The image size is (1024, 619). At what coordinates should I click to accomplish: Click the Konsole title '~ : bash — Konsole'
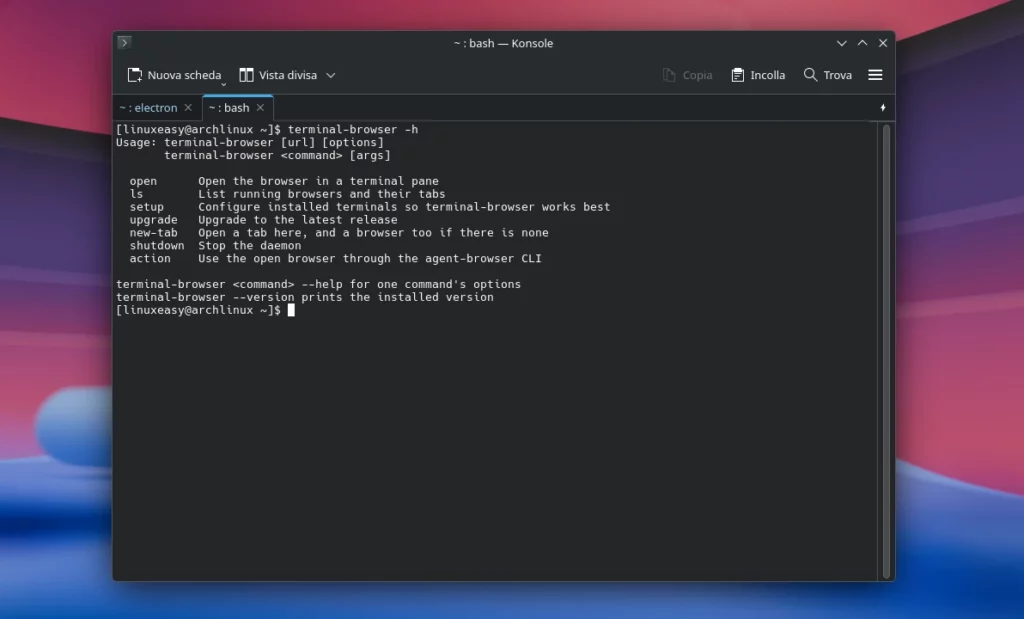click(503, 43)
